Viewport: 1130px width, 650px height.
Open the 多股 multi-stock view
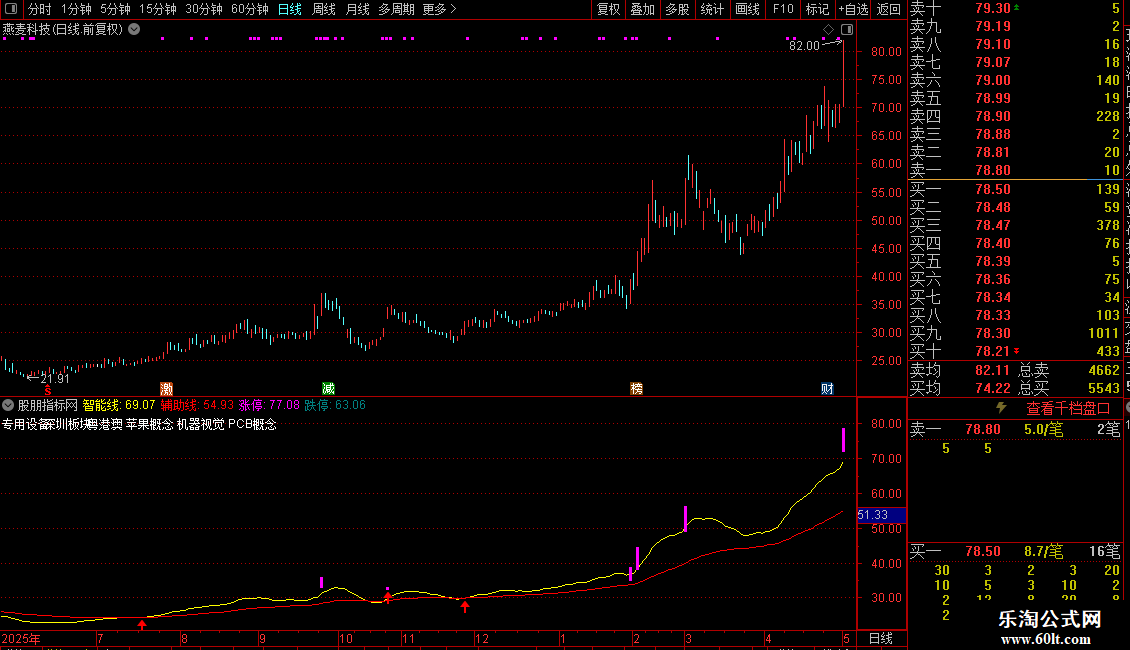(x=677, y=9)
